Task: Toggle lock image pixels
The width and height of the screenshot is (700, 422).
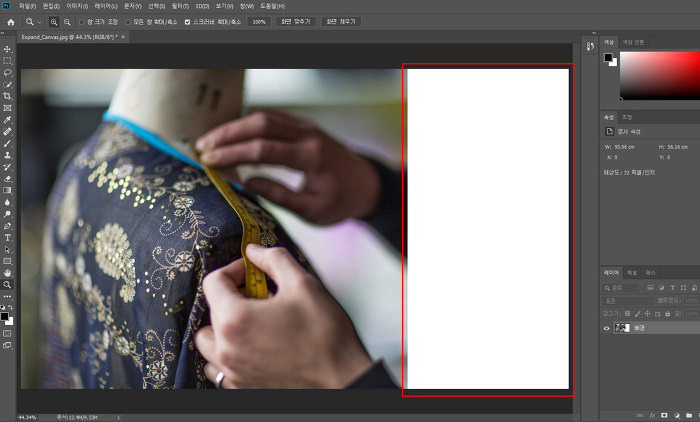Action: [x=638, y=314]
